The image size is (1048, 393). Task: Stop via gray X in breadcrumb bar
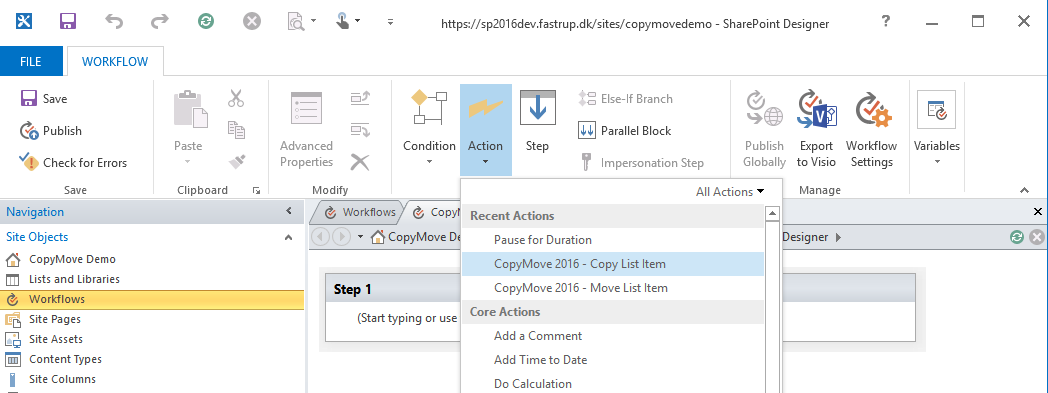pyautogui.click(x=1037, y=237)
